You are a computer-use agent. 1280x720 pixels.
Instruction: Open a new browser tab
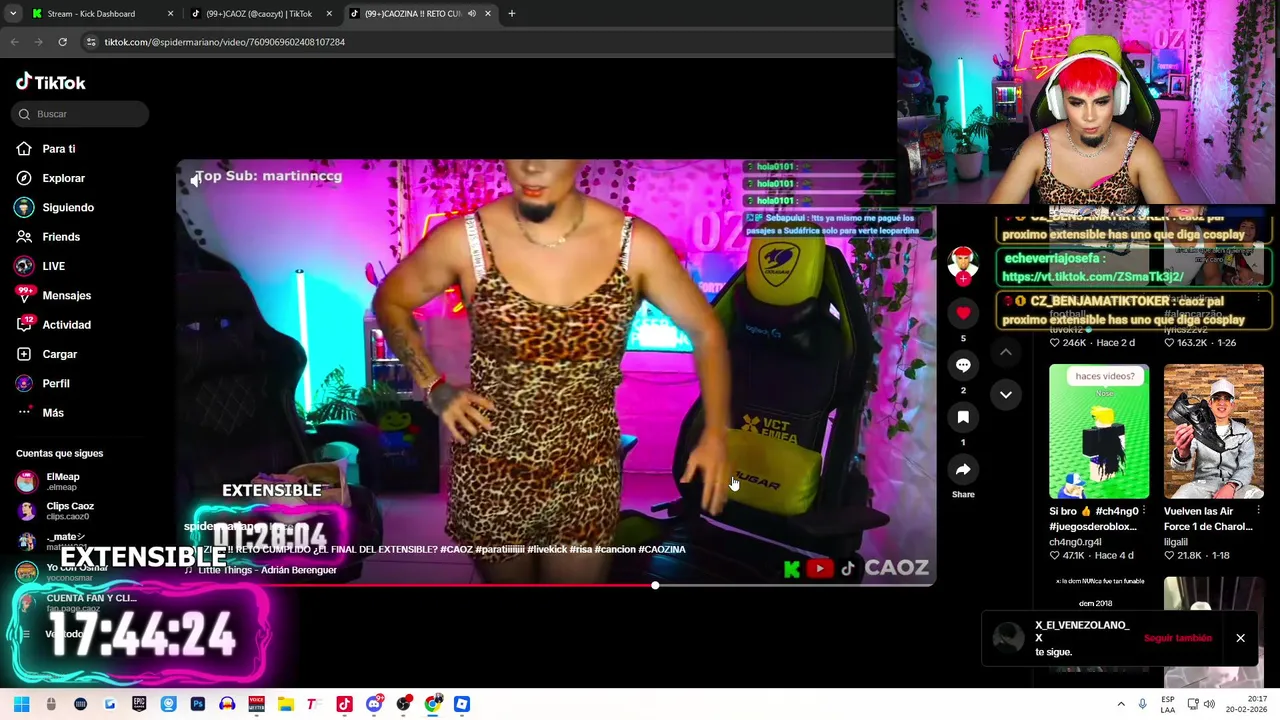[512, 14]
